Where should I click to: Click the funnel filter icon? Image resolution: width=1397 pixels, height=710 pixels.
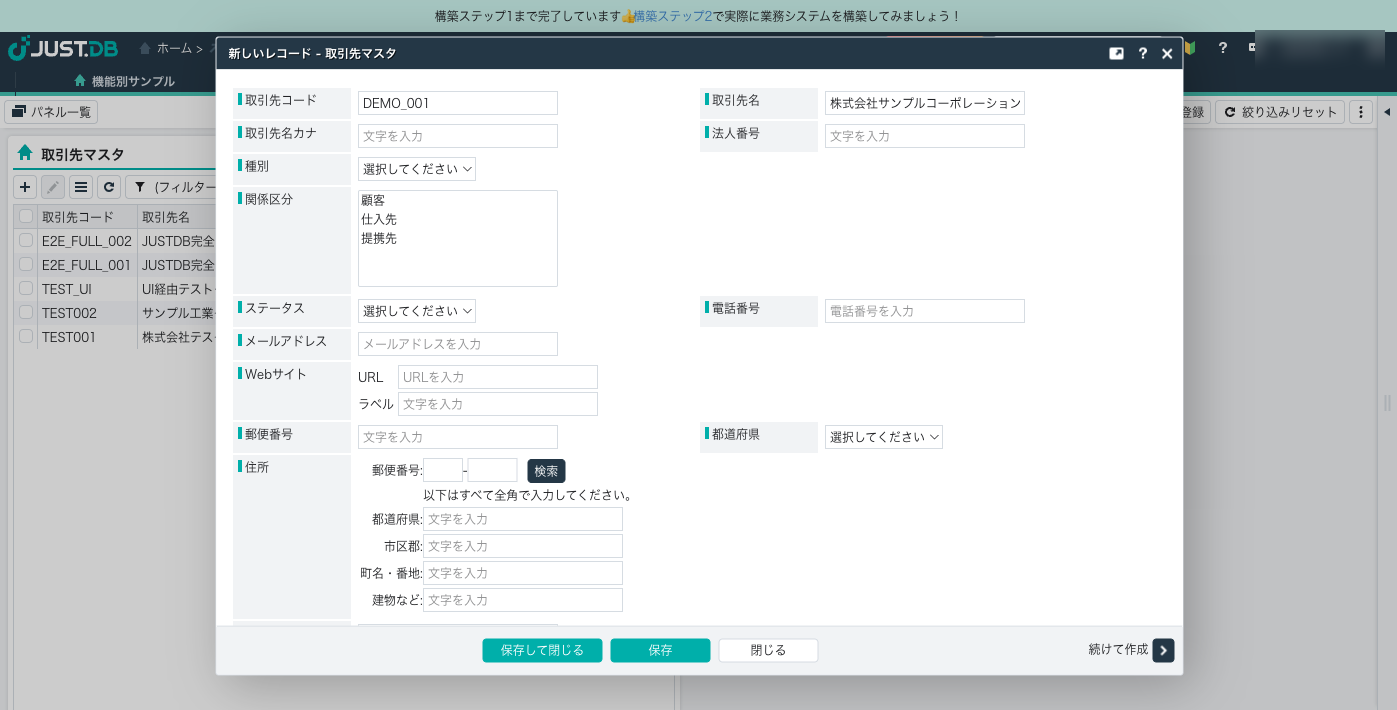coord(140,187)
